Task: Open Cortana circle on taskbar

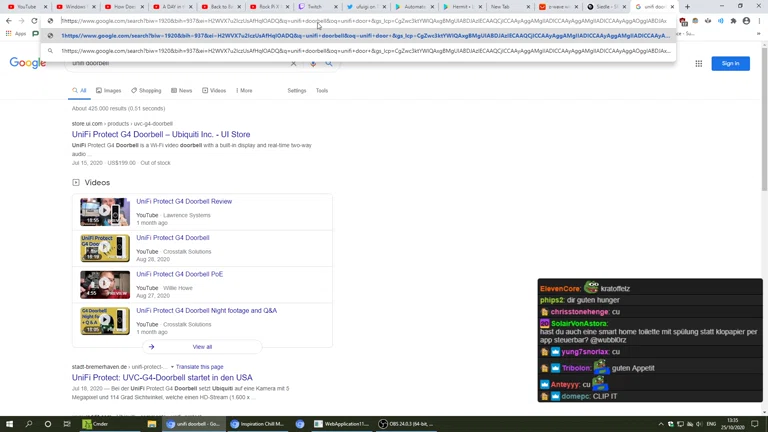Action: [x=48, y=424]
